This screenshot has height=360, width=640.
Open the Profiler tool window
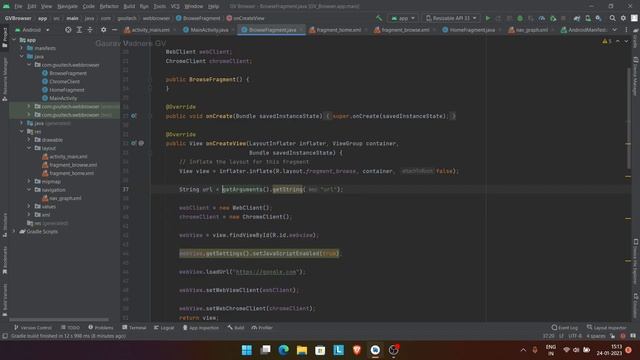point(262,327)
